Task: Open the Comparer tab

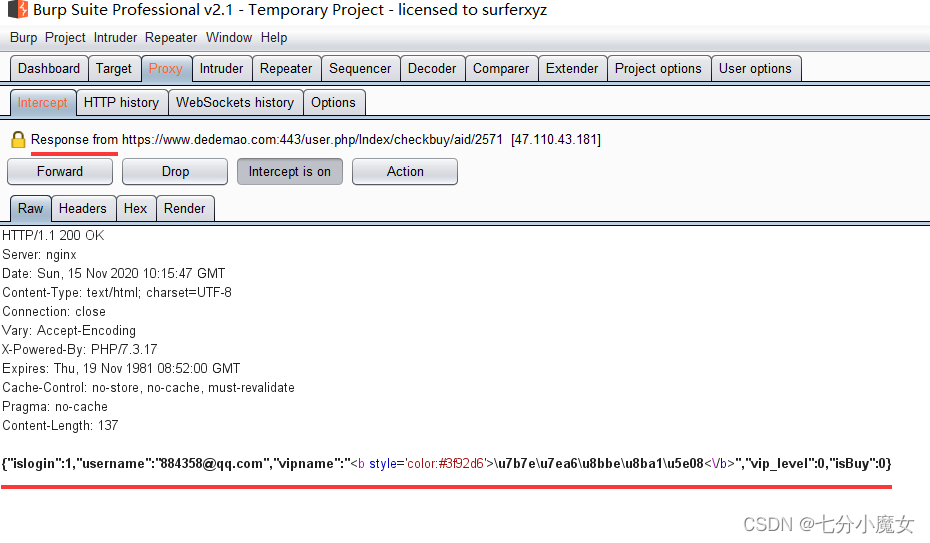Action: (501, 69)
